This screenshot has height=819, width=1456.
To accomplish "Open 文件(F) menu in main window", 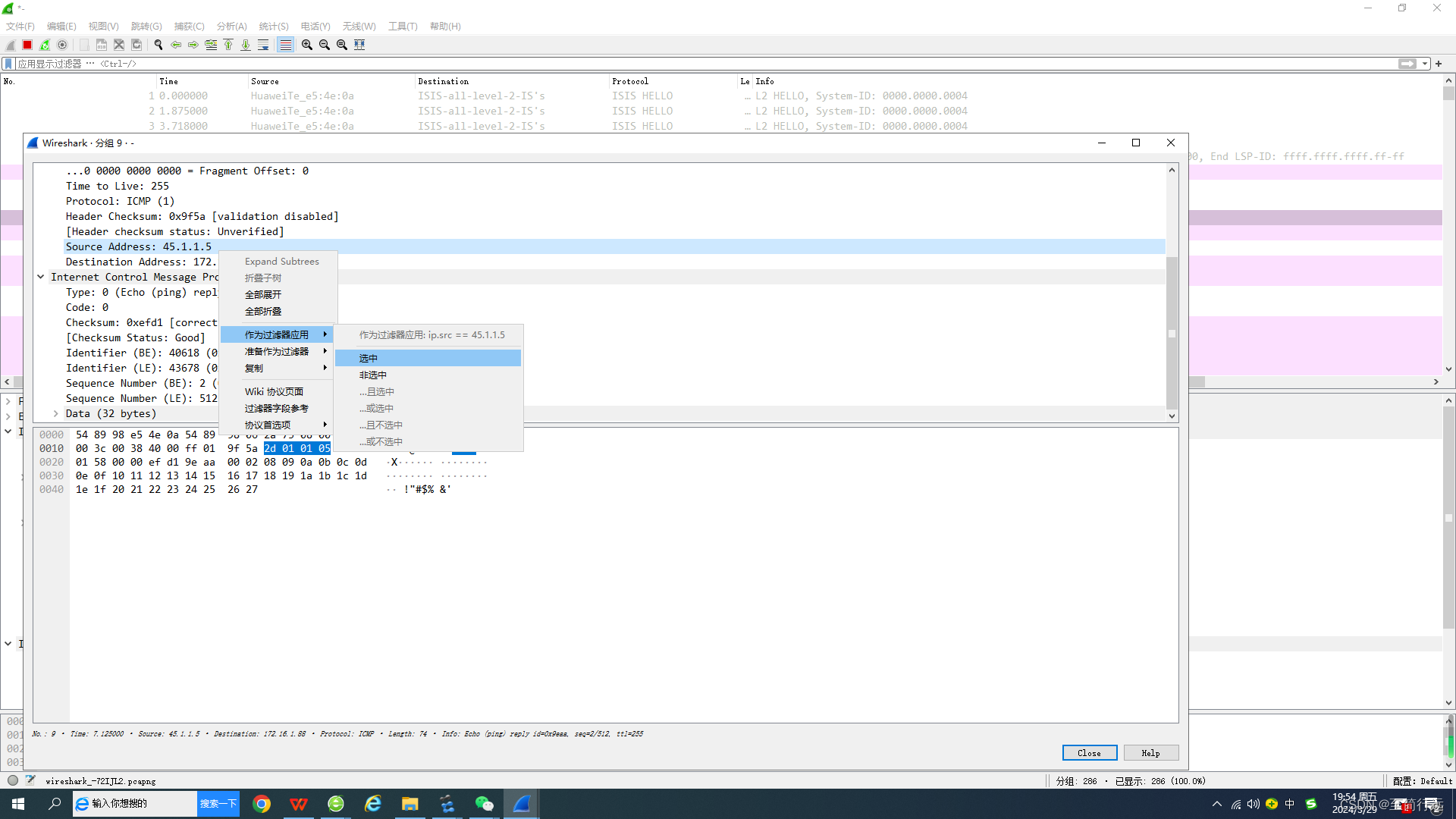I will 20,27.
